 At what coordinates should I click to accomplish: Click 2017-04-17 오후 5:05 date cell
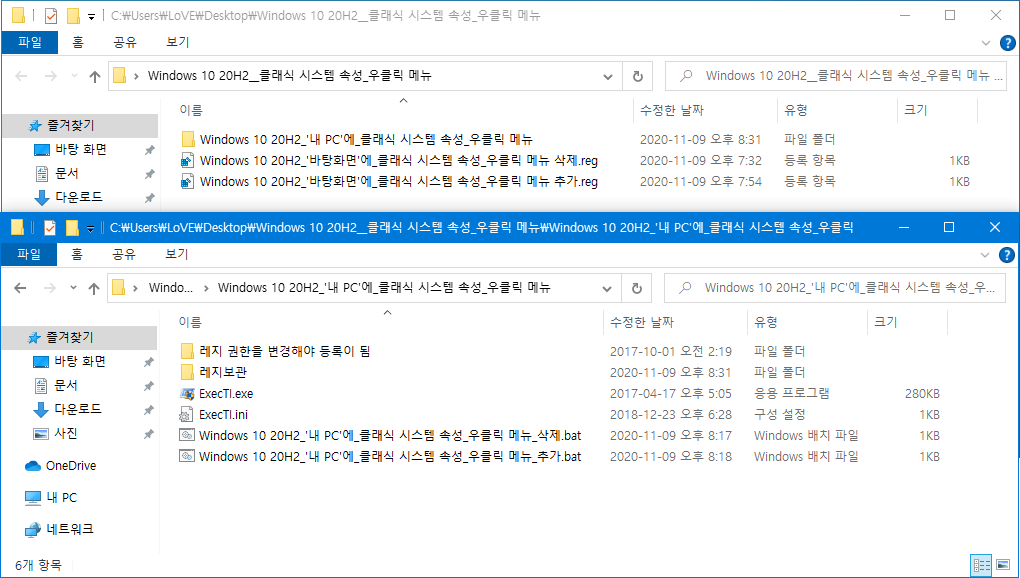[x=671, y=393]
